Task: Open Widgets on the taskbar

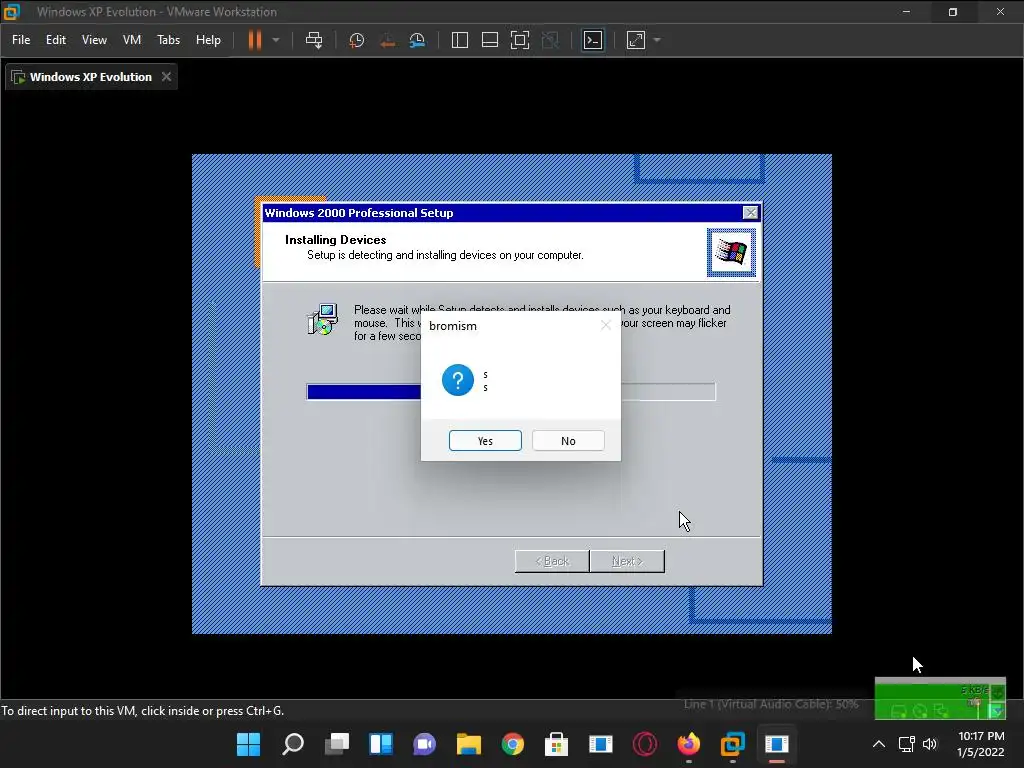Action: point(381,744)
